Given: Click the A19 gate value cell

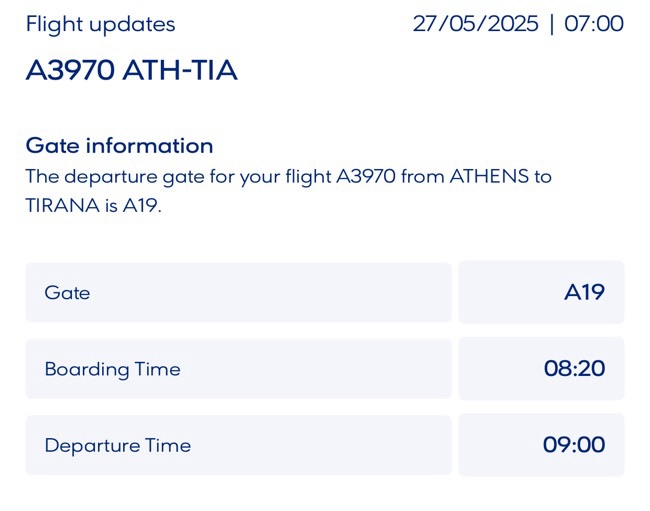Looking at the screenshot, I should (x=541, y=293).
